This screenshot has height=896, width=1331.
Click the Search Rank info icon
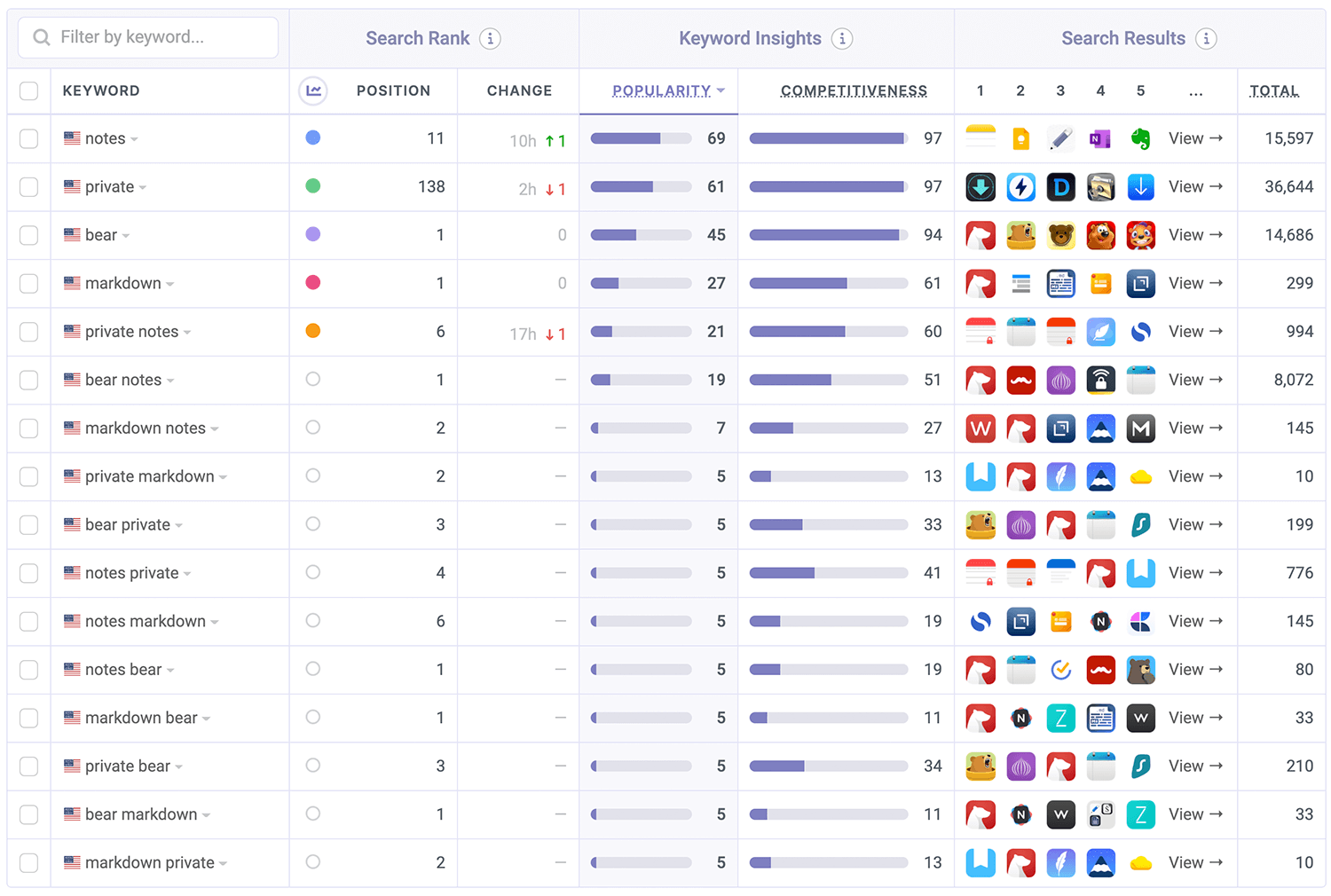point(490,38)
